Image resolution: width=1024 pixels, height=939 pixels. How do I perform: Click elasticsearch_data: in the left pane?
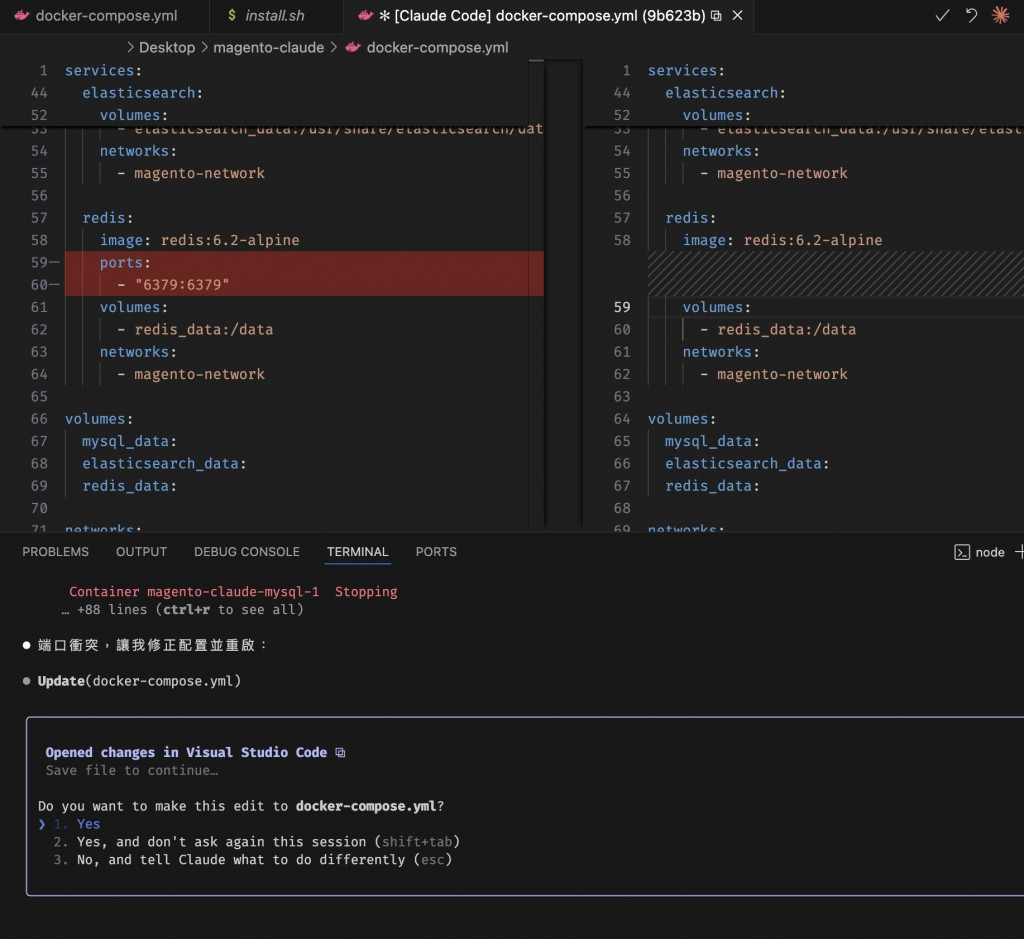(x=164, y=464)
